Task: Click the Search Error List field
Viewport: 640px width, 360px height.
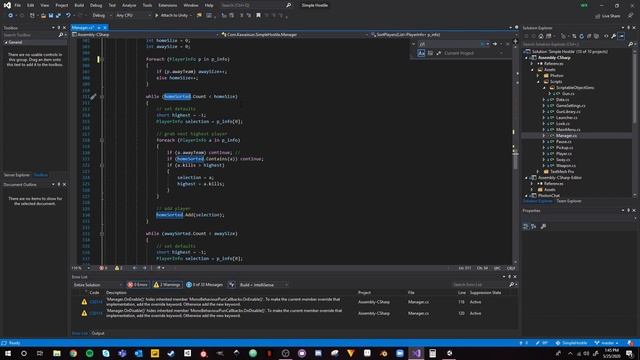Action: coord(480,284)
